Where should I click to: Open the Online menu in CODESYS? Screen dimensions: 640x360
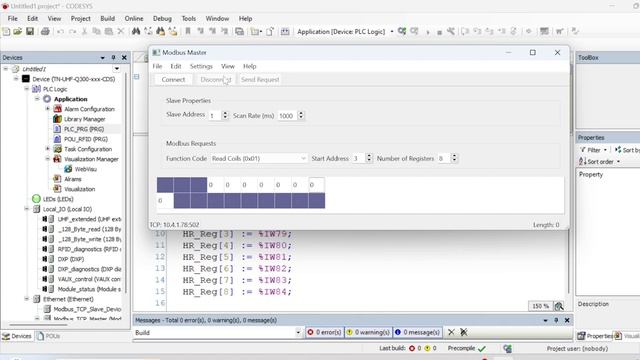pos(134,18)
